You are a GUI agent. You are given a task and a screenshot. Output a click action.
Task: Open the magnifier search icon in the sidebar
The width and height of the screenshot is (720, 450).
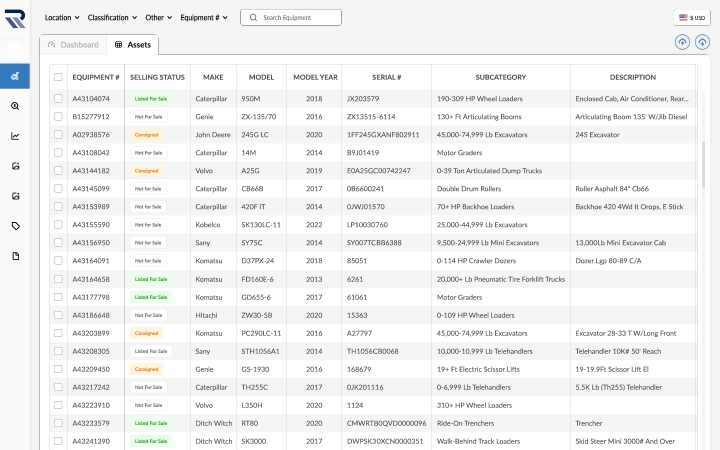coord(15,106)
